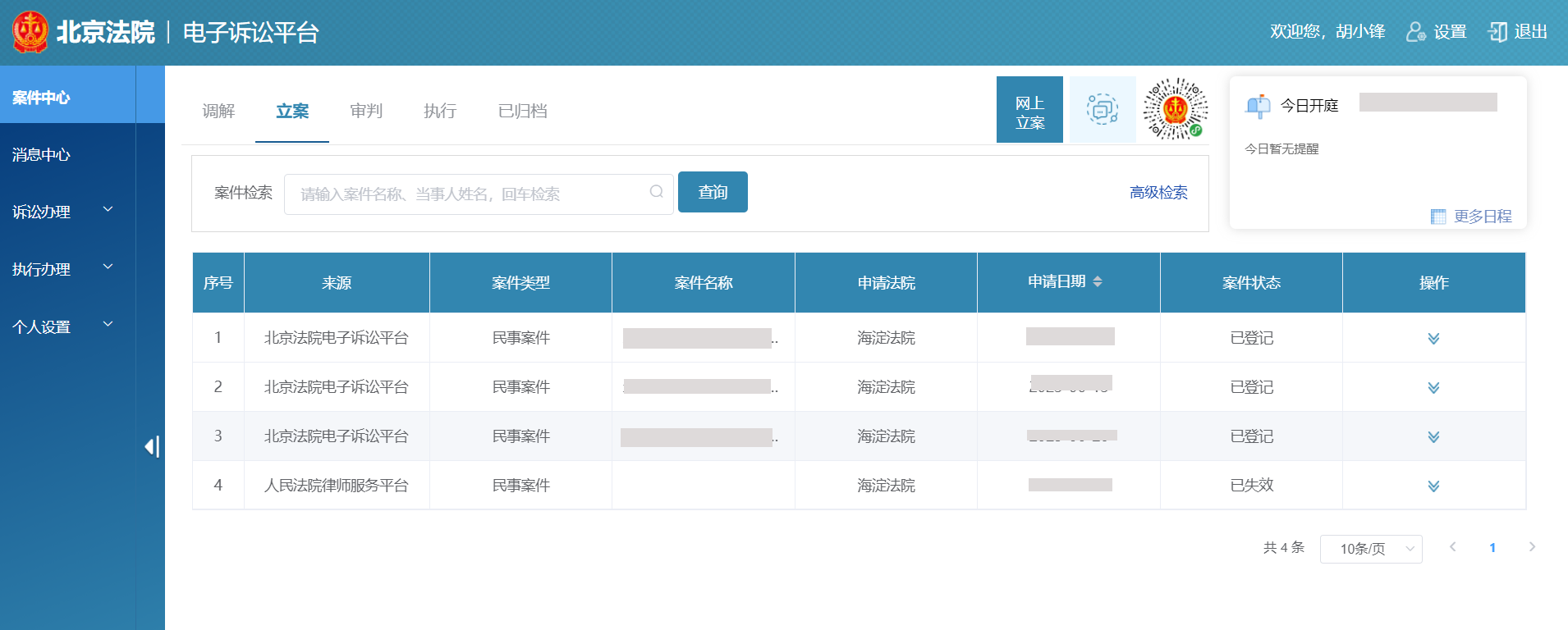
Task: Click the Beijing Court emblem logo
Action: (30, 32)
